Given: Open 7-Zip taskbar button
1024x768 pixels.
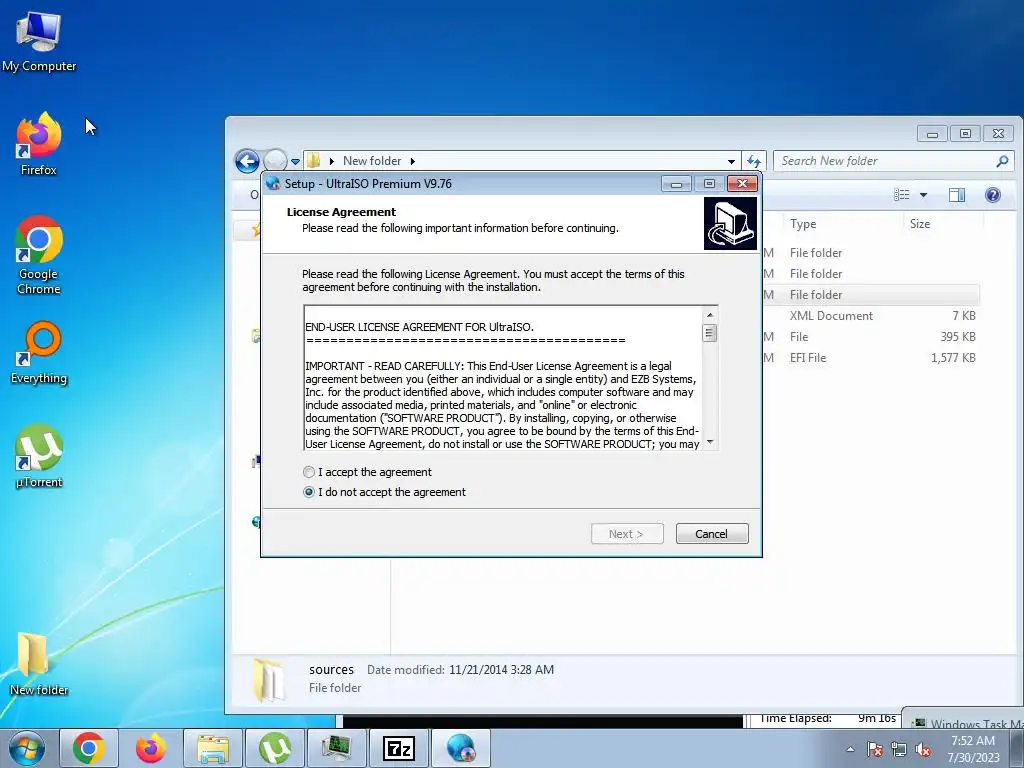Looking at the screenshot, I should click(399, 748).
